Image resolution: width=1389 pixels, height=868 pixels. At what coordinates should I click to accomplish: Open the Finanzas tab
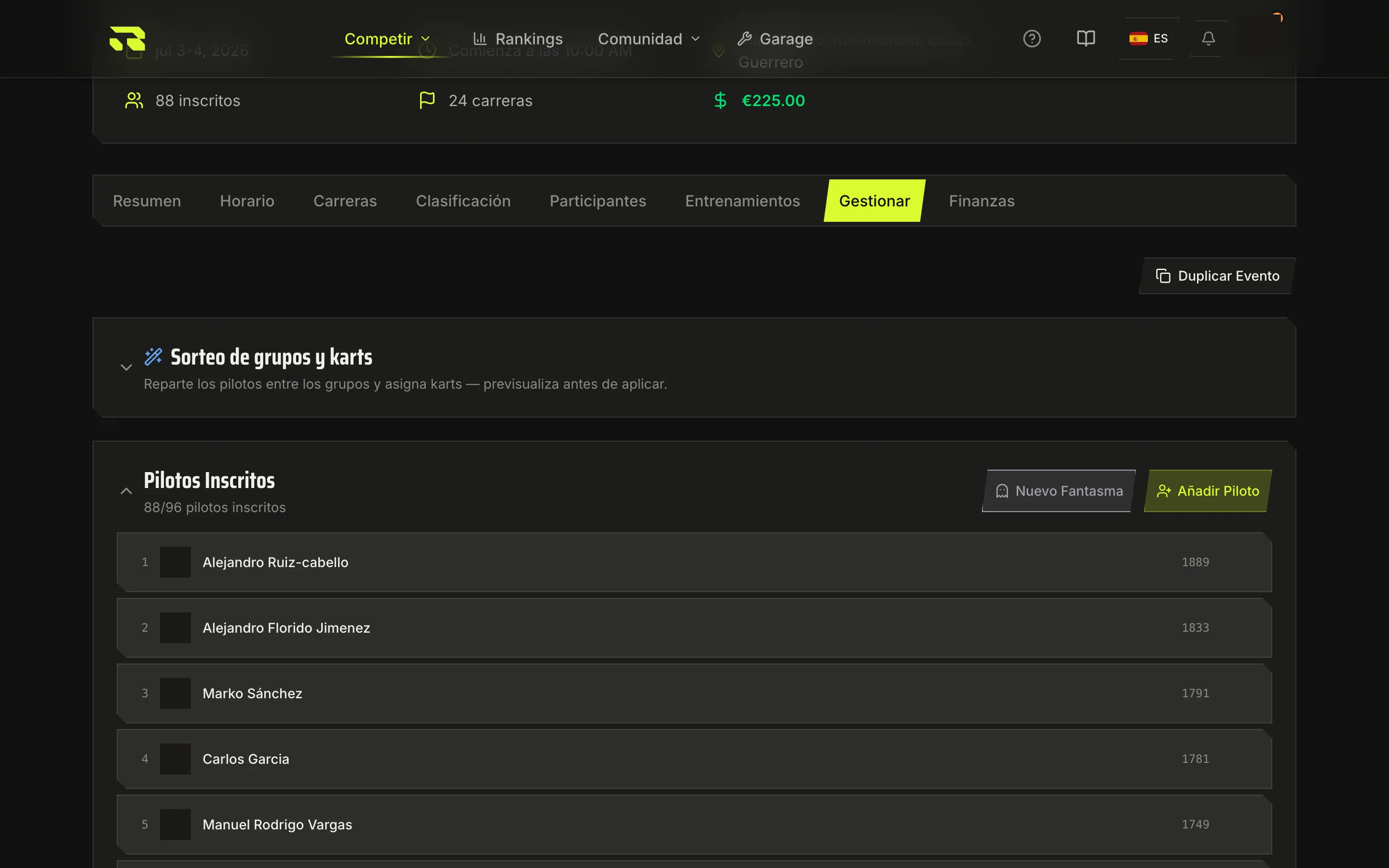point(982,201)
